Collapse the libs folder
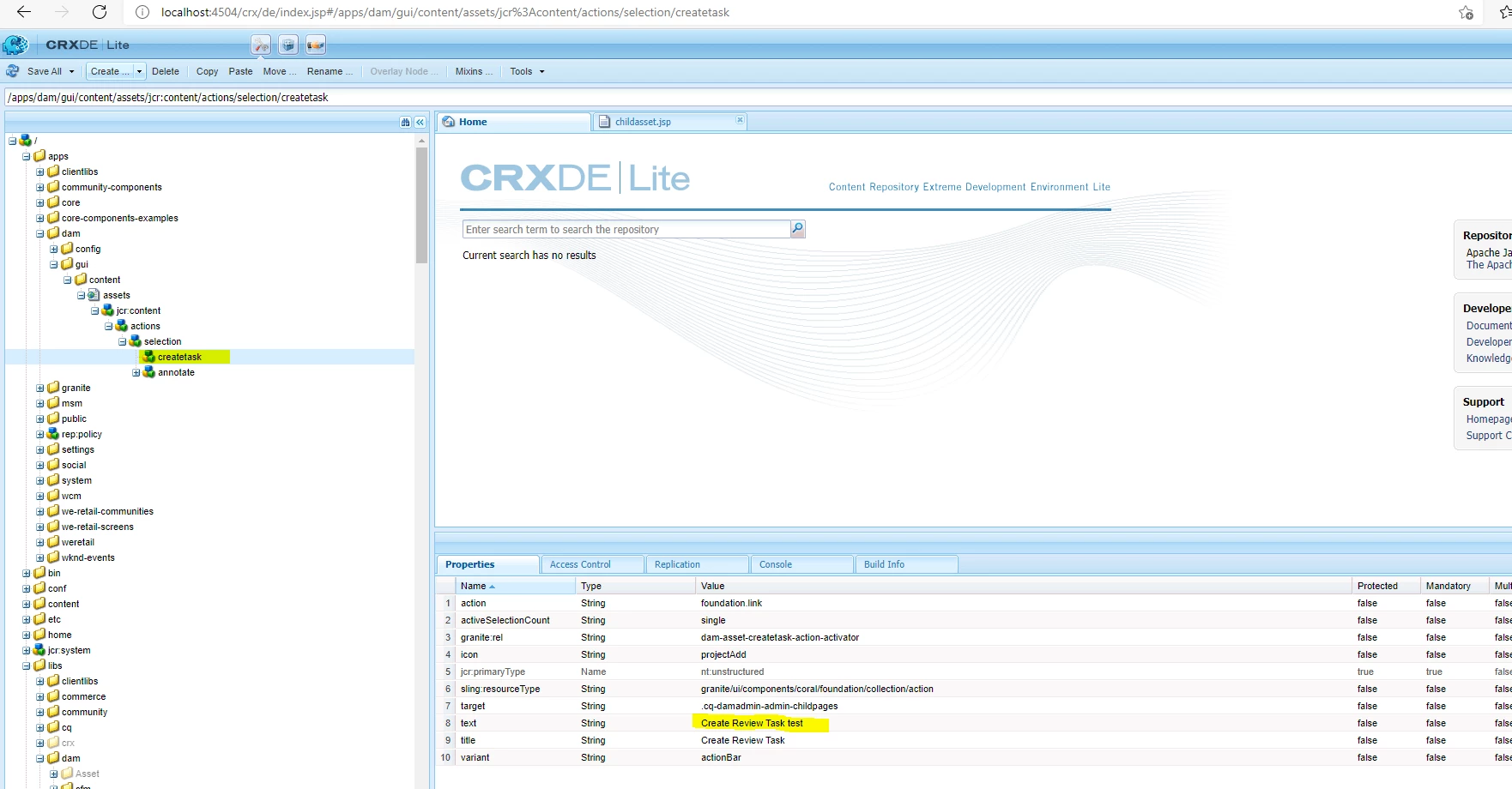 coord(27,666)
